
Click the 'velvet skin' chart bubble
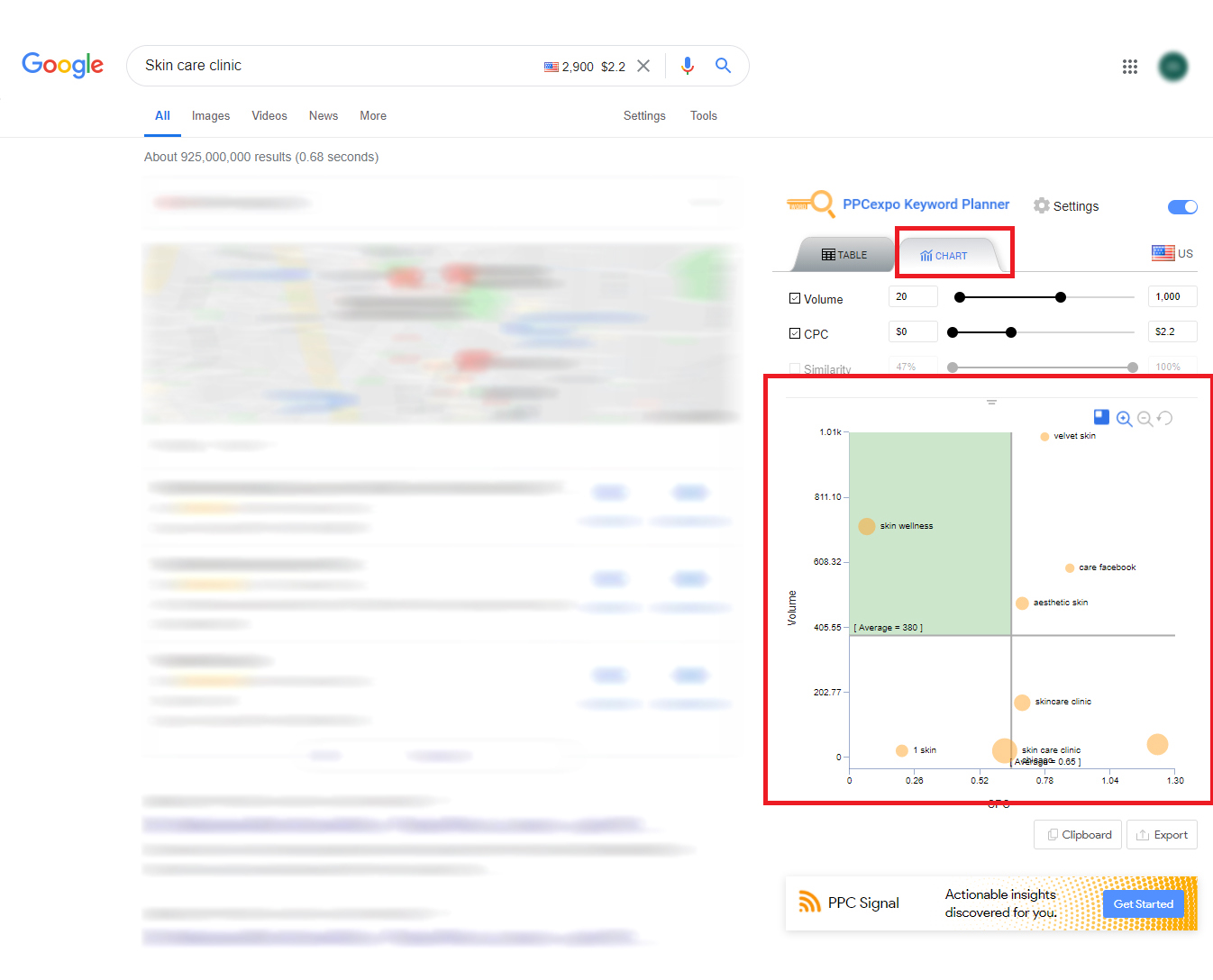point(1044,436)
